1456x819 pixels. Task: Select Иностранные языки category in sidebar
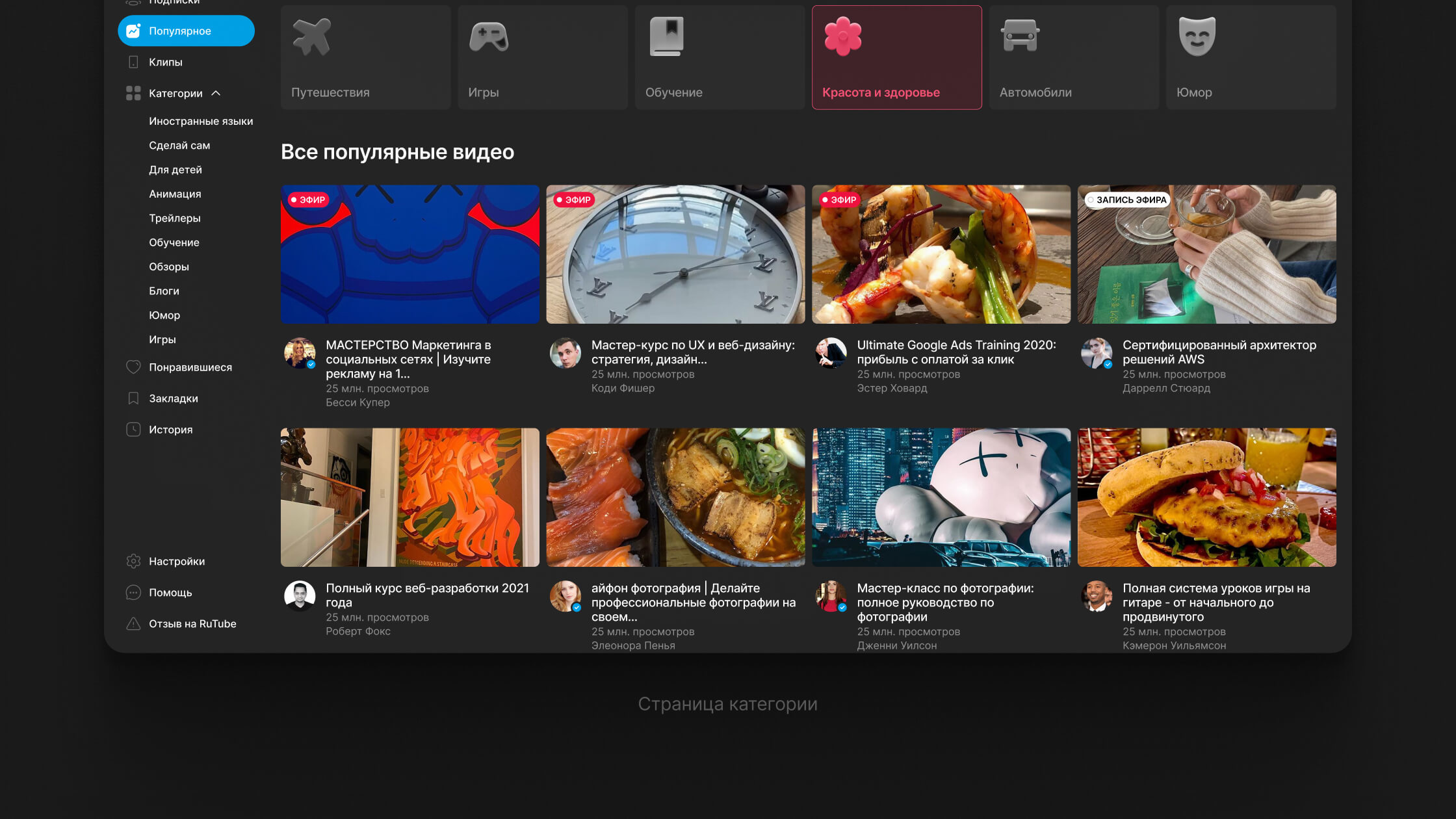coord(201,122)
